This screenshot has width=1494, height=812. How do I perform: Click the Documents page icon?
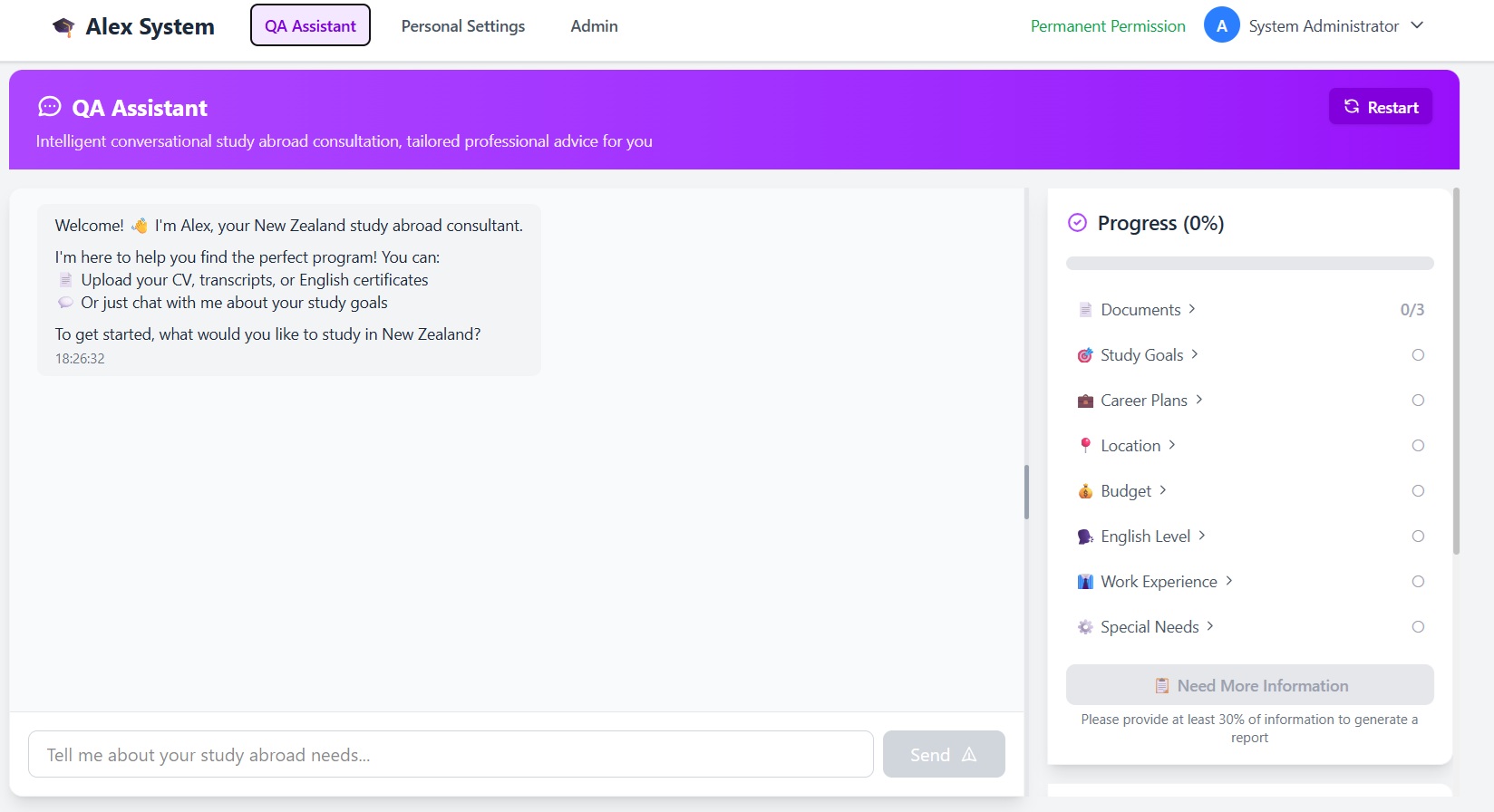[x=1085, y=310]
